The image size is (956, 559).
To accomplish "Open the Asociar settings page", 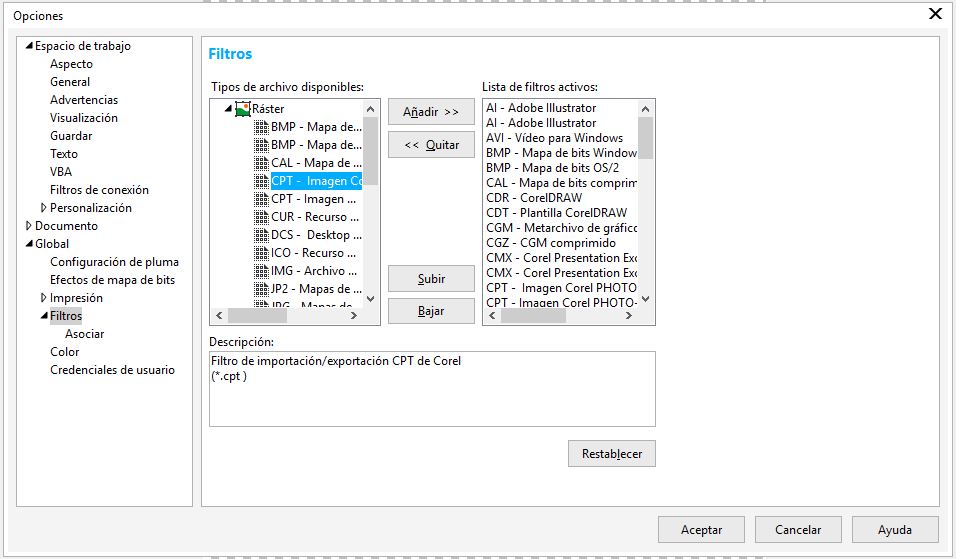I will (84, 334).
